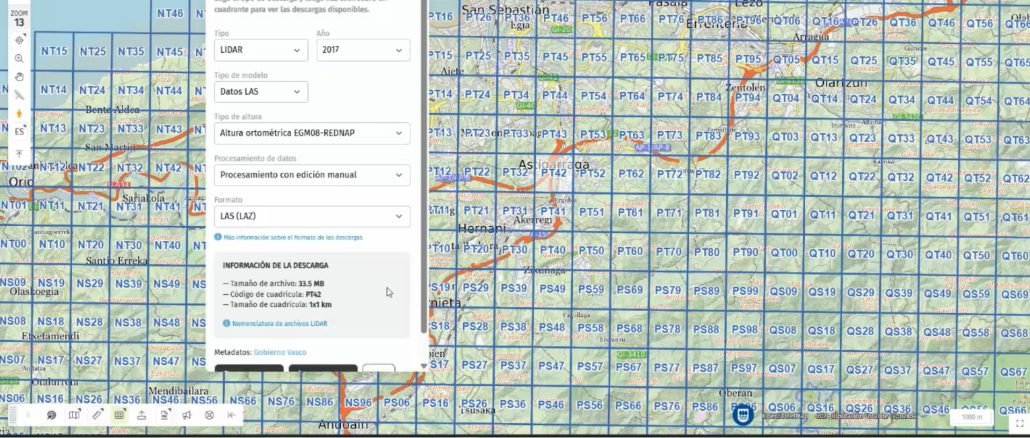Select grid cell PT61 on map

(630, 213)
